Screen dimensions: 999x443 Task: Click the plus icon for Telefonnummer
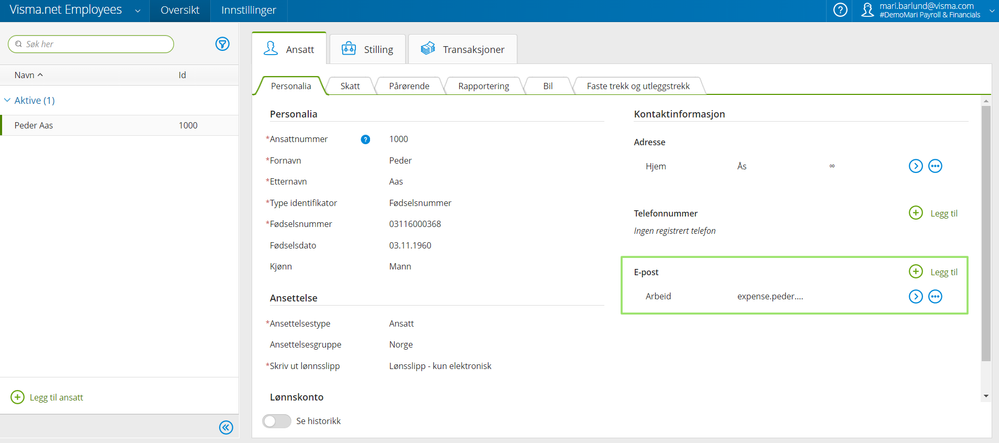(916, 214)
